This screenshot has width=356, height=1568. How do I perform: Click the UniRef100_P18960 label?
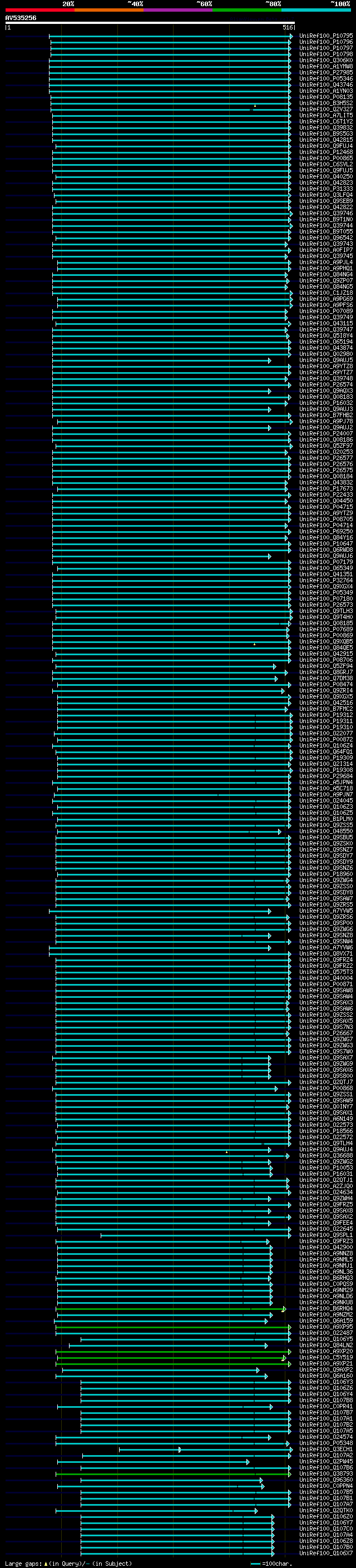coord(326,874)
